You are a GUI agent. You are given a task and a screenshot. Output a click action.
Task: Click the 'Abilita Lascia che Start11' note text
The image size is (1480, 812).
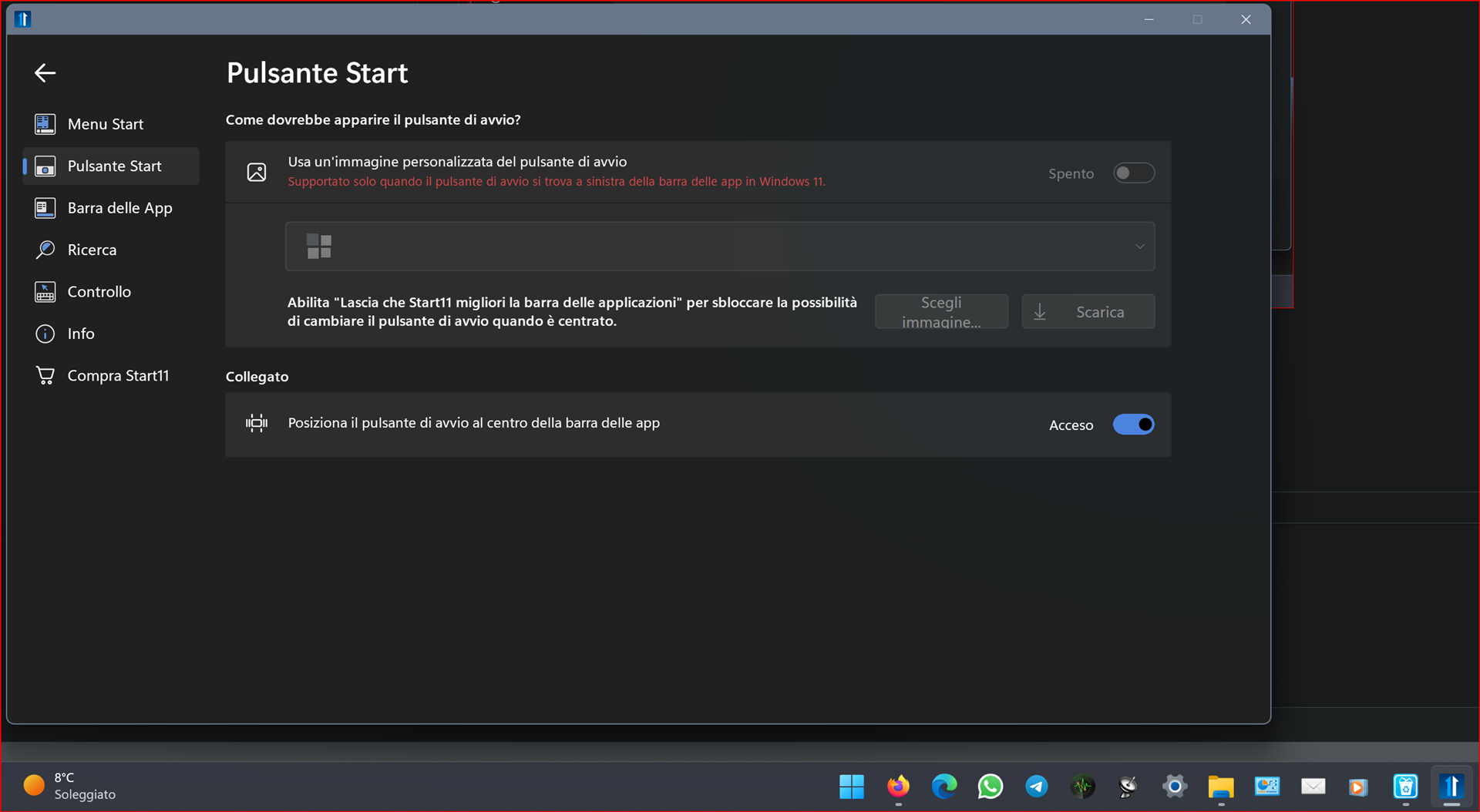point(572,312)
